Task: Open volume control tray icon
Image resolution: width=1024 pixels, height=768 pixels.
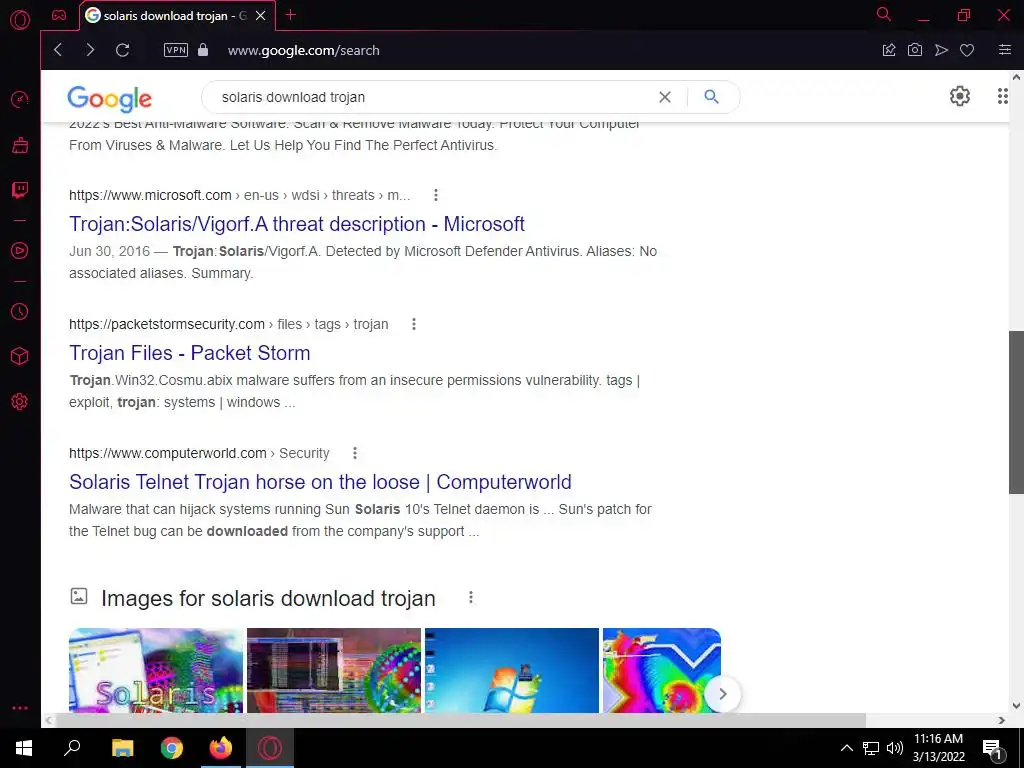Action: [895, 748]
